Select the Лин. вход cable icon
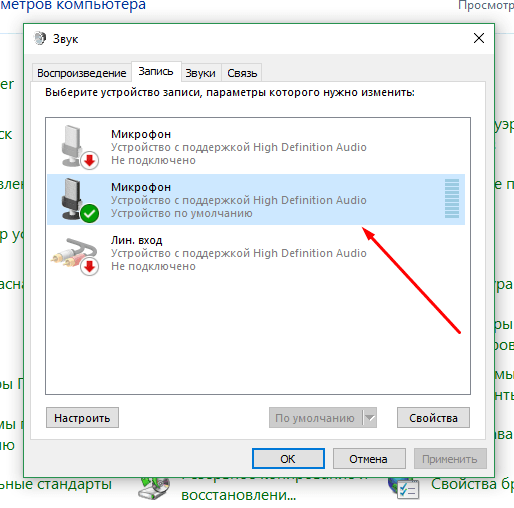The image size is (514, 508). coord(75,255)
